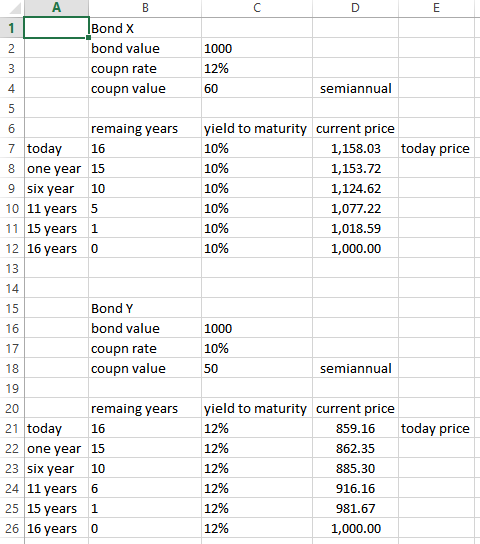Click the Bond Y title cell

145,308
